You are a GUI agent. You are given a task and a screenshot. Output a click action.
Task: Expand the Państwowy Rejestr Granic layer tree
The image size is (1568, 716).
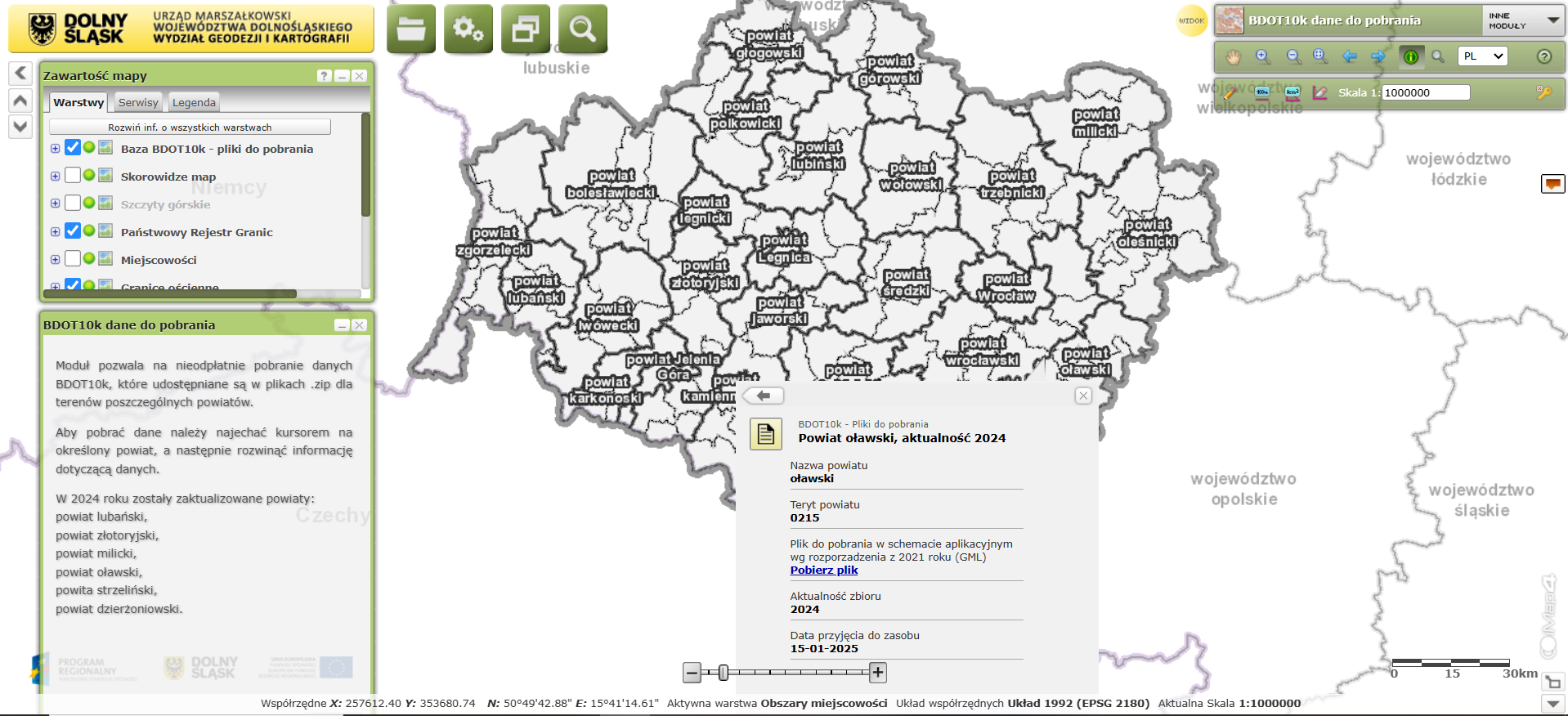coord(55,232)
